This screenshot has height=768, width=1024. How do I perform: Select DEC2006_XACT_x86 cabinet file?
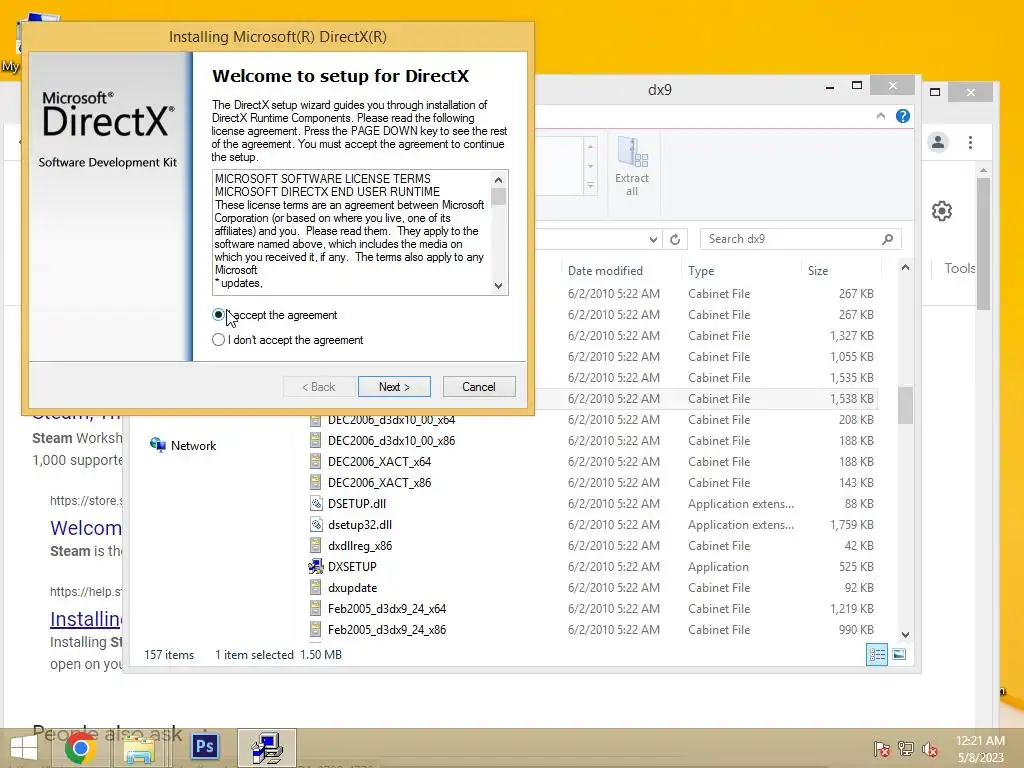coord(379,483)
